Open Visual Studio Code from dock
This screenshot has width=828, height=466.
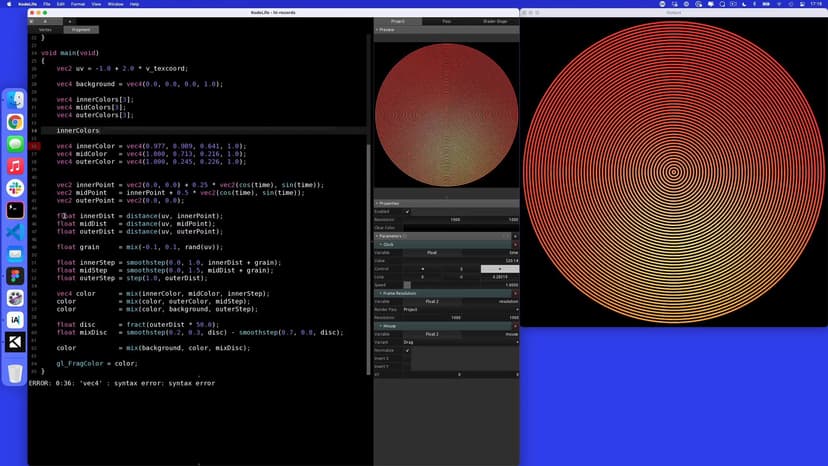coord(15,232)
